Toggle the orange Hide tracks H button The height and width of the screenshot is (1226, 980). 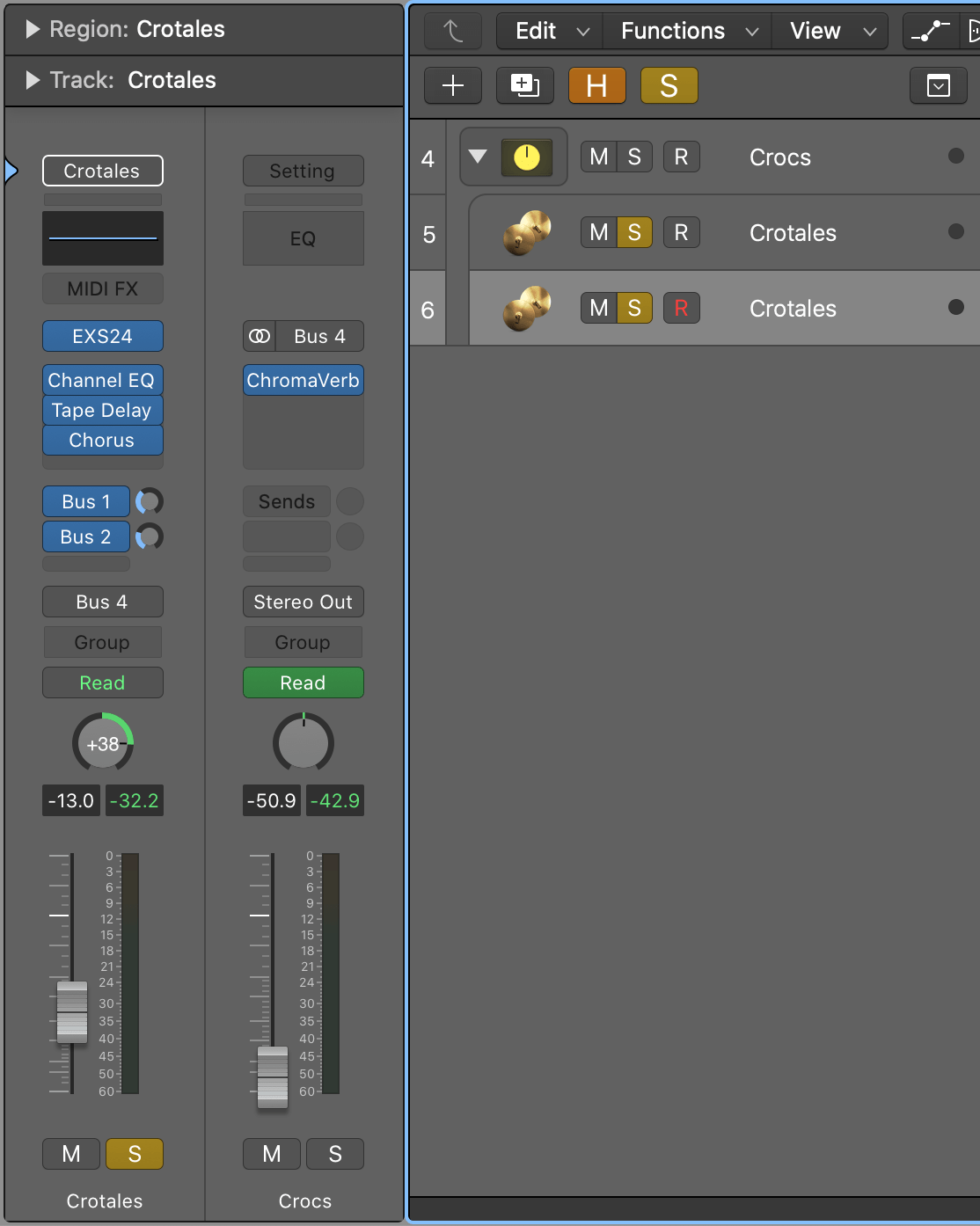tap(596, 86)
